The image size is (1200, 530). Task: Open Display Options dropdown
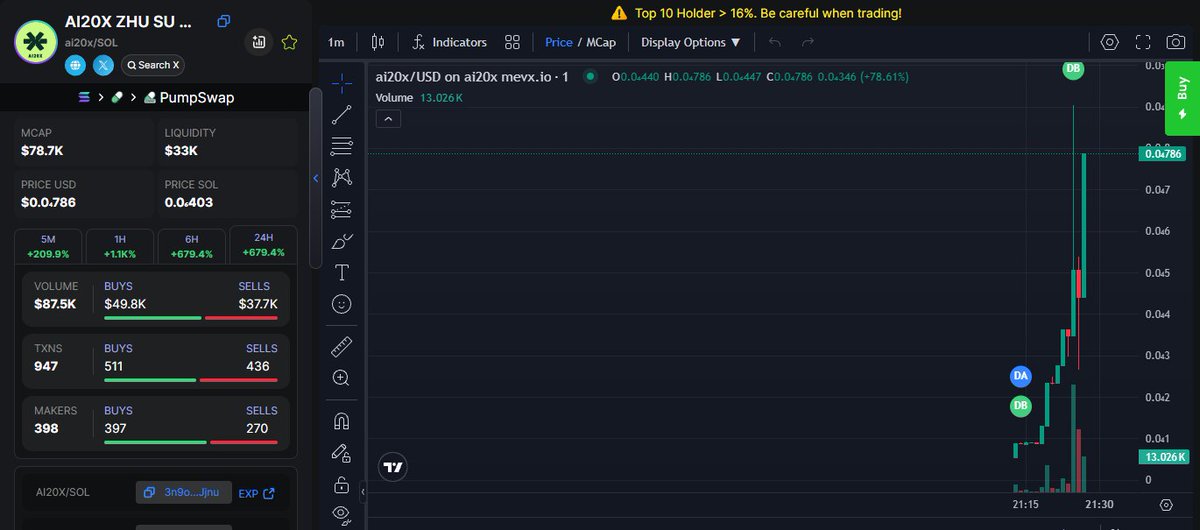click(x=691, y=42)
